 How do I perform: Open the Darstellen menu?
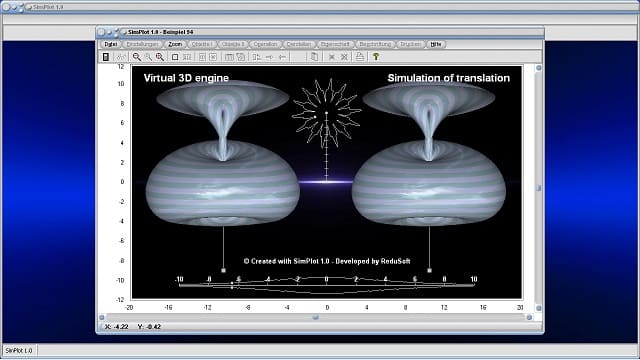[x=299, y=44]
